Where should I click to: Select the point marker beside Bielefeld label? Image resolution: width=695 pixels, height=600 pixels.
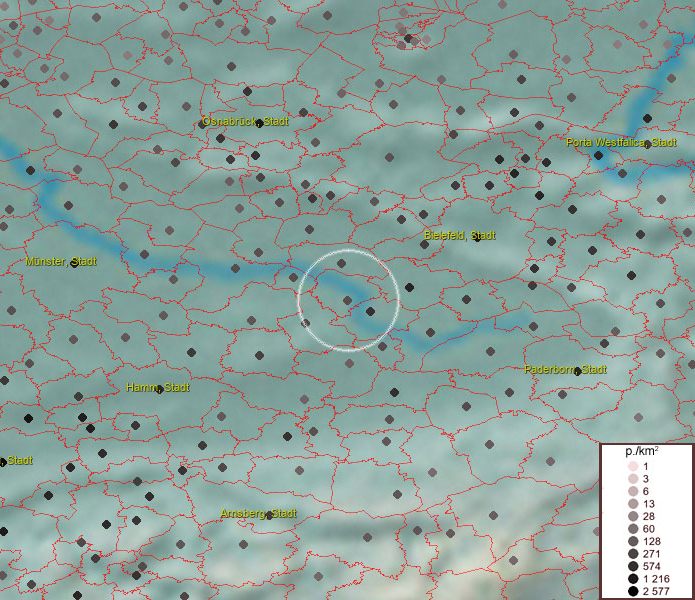477,238
